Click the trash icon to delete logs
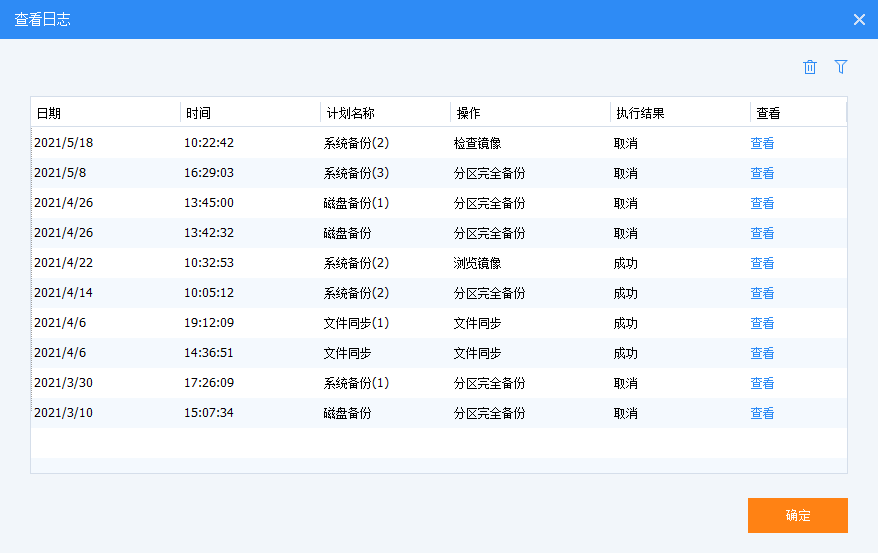The height and width of the screenshot is (553, 878). point(810,67)
